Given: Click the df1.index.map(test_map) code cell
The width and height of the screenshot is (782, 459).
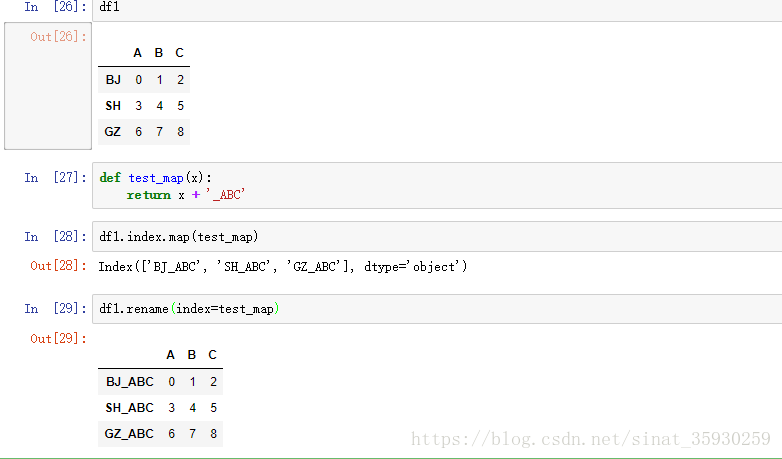Looking at the screenshot, I should [436, 237].
